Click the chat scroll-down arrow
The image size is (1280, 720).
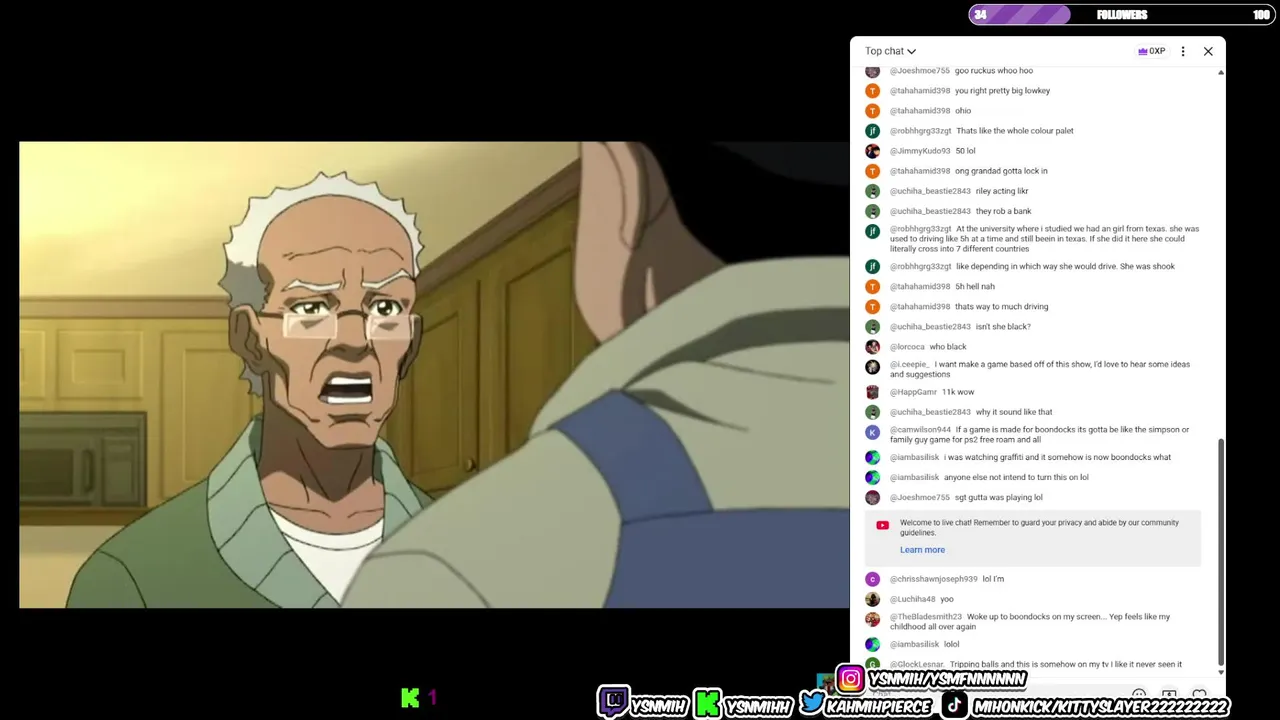click(1221, 672)
